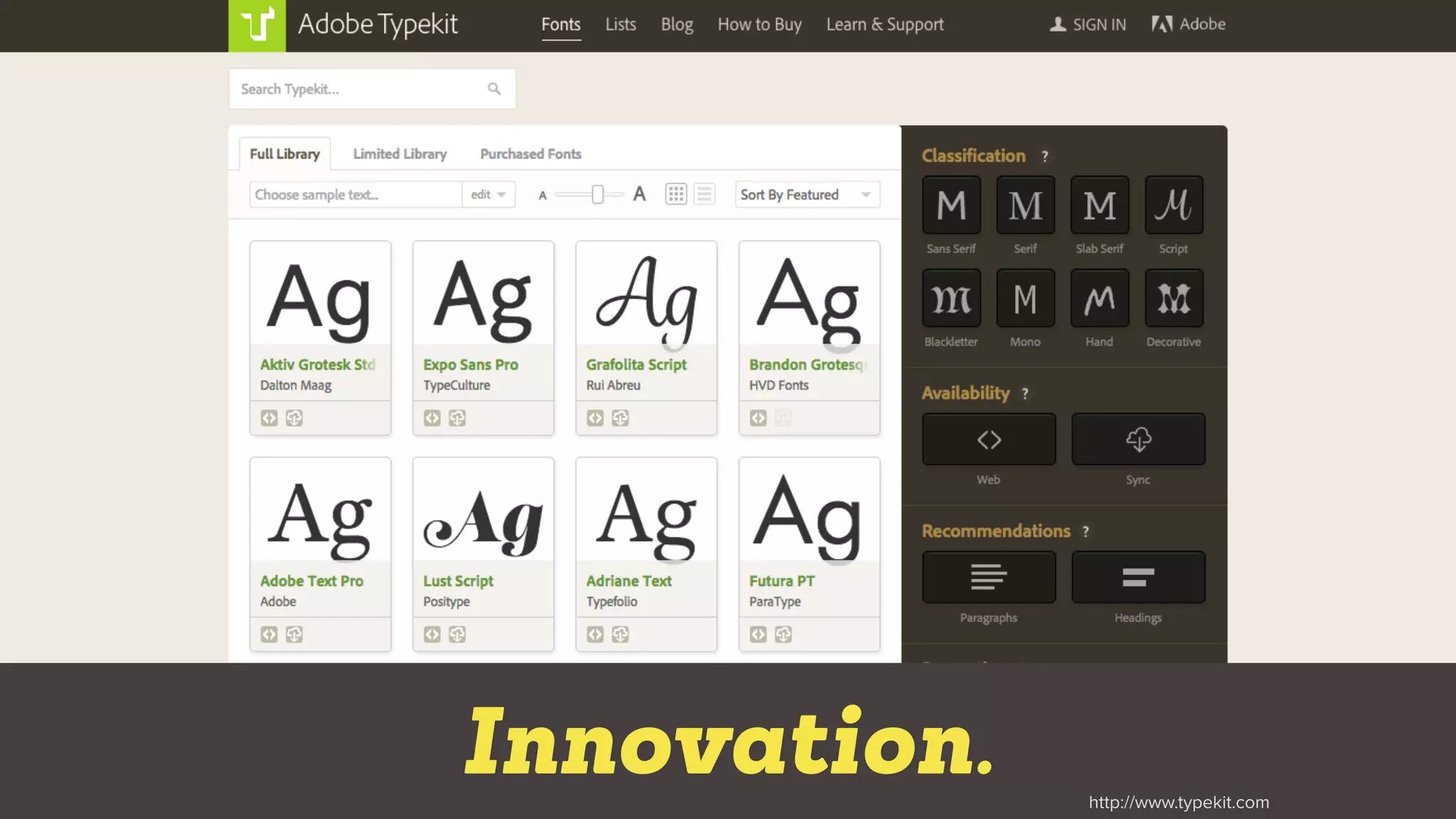
Task: Filter by Slab Serif classification
Action: click(1100, 205)
